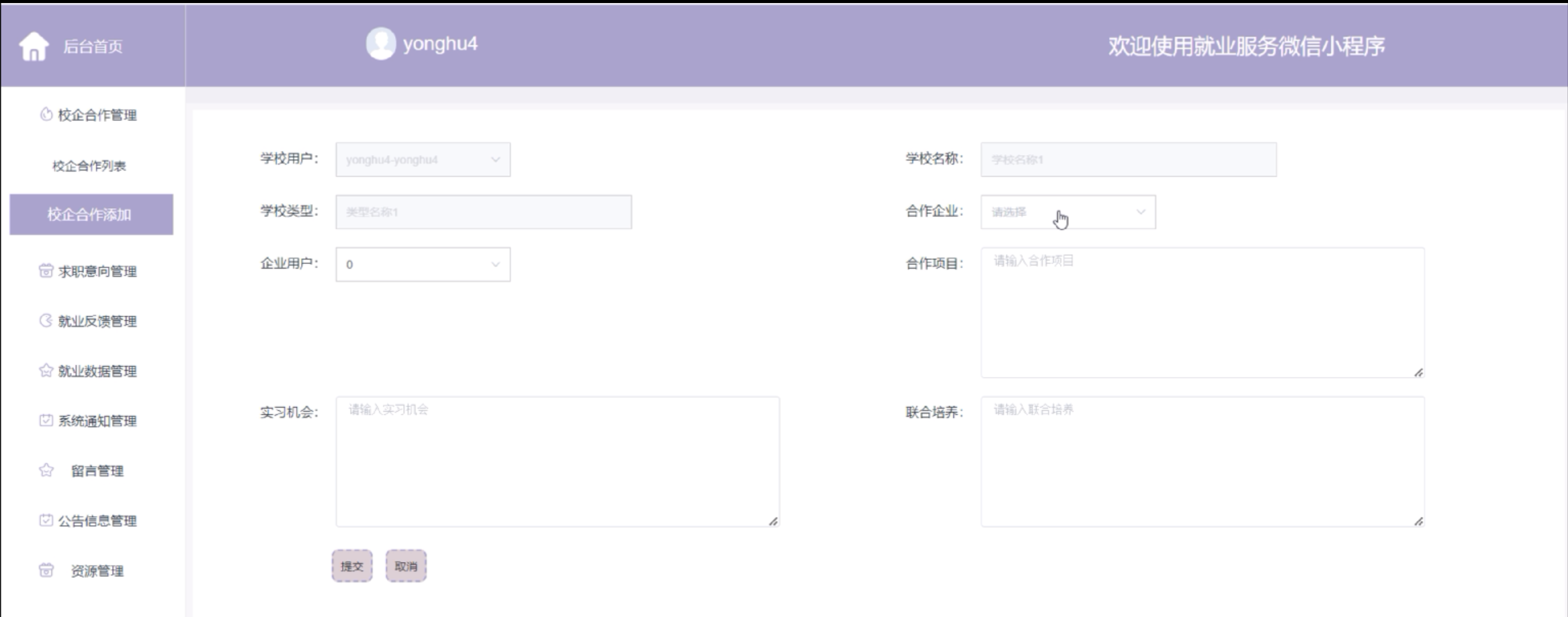Click the 资源管理 sidebar icon
The image size is (1568, 617).
click(x=46, y=570)
